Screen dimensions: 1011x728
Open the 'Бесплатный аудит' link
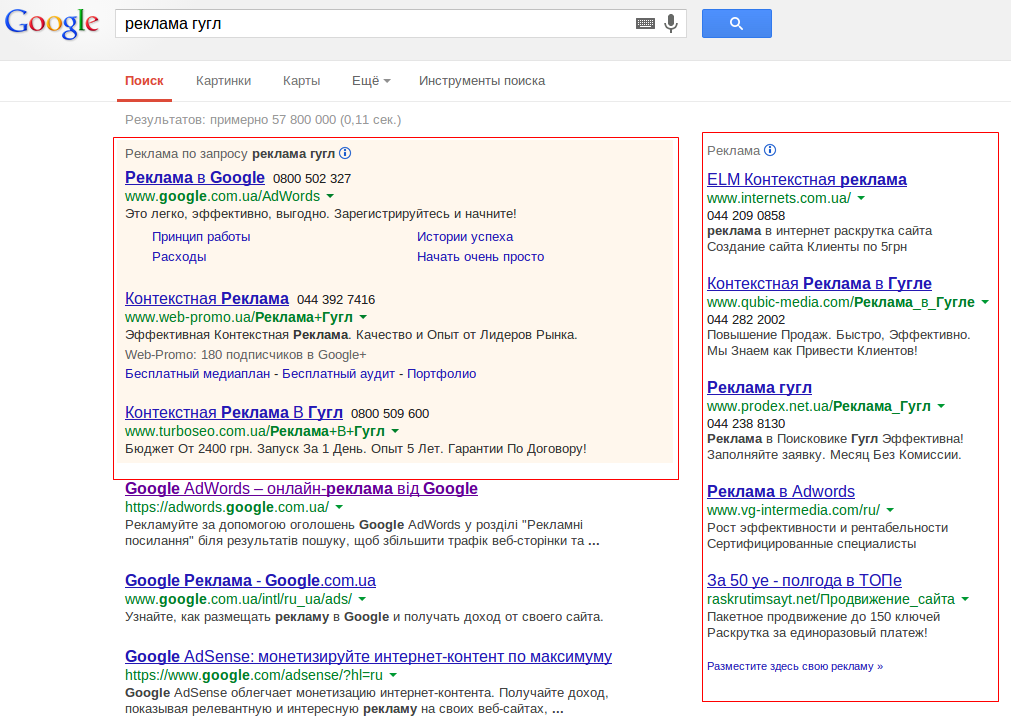click(338, 374)
